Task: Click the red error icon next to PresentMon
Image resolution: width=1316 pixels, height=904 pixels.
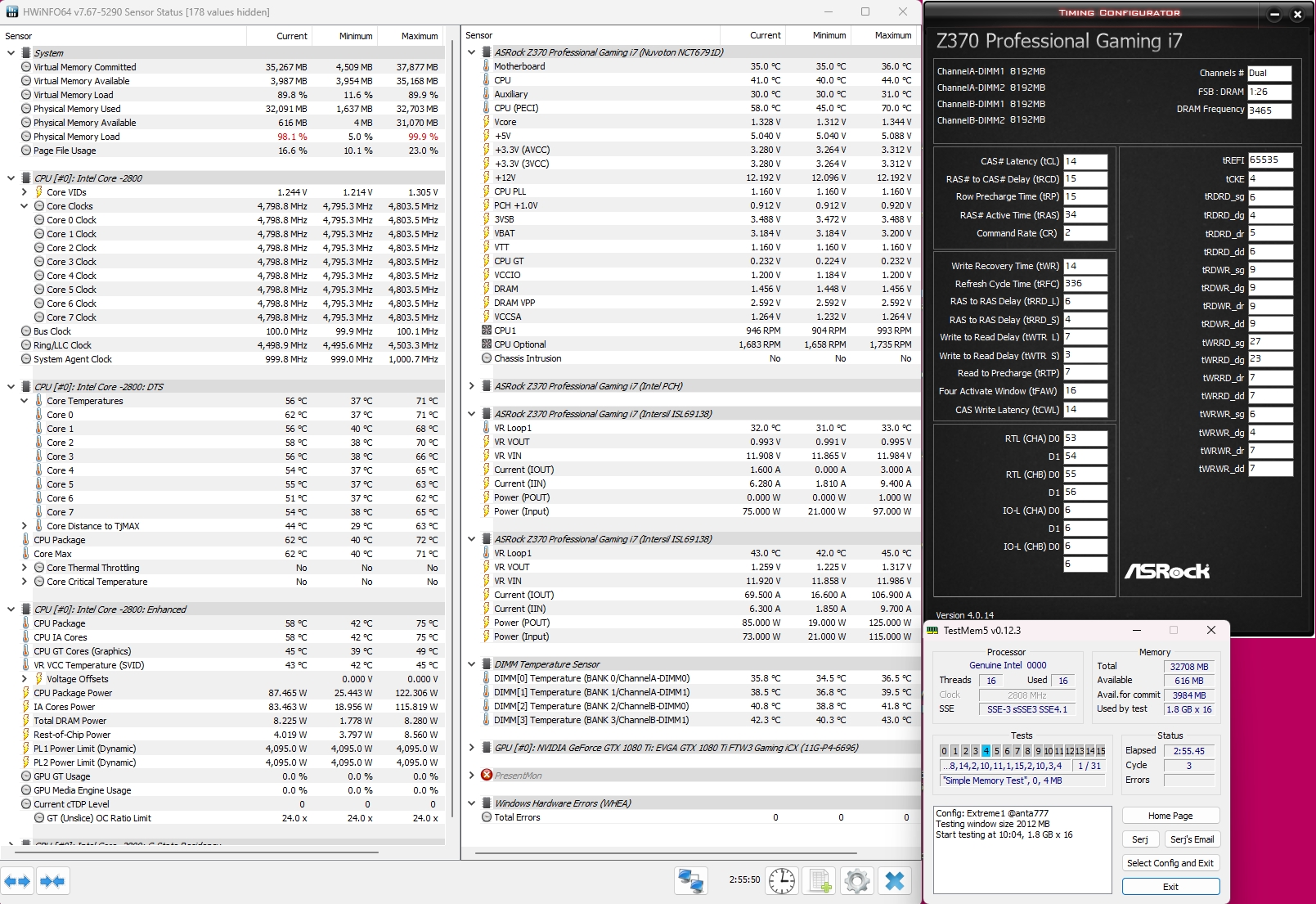Action: pos(487,776)
